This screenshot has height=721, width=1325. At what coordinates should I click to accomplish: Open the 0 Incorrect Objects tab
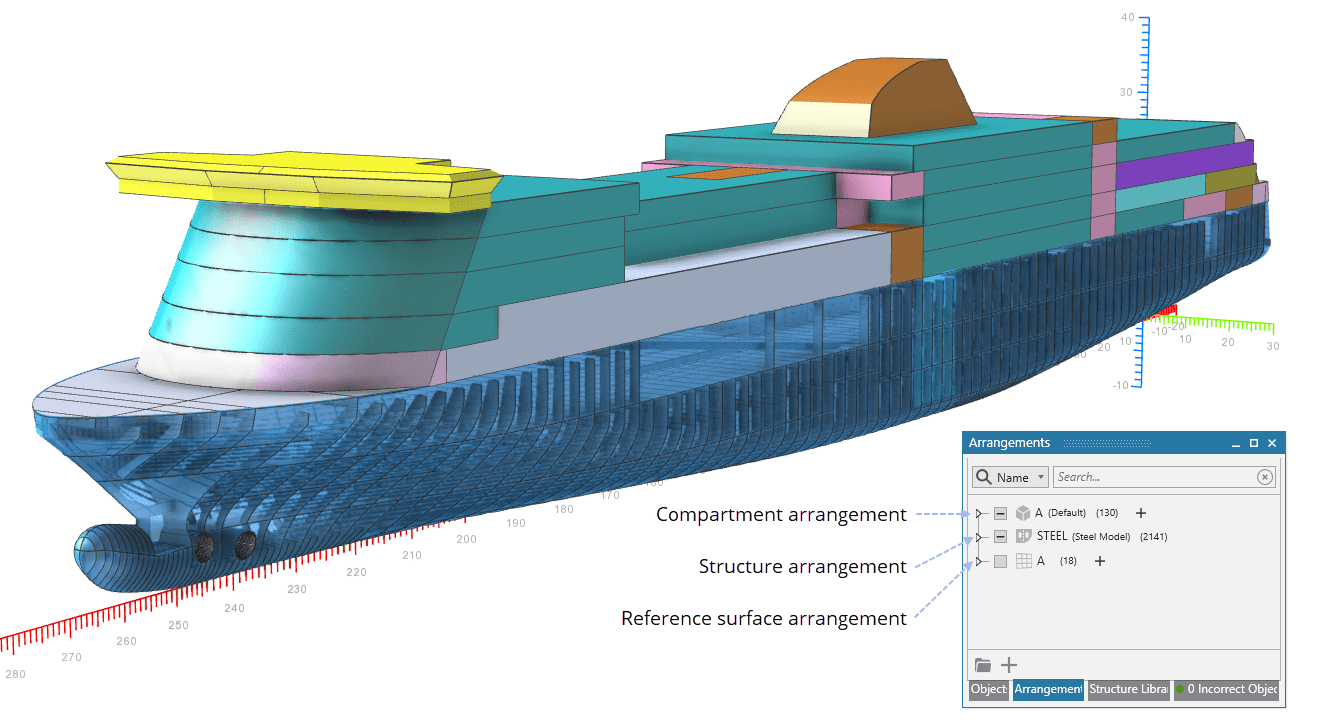[x=1226, y=689]
